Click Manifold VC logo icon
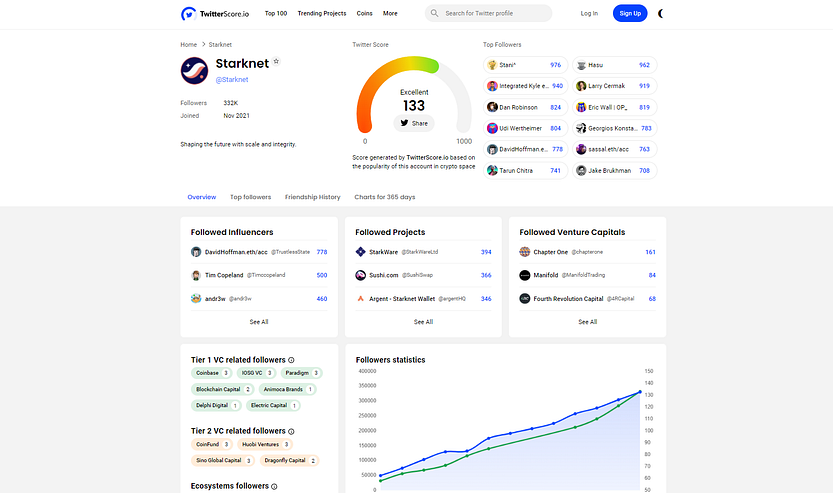This screenshot has height=493, width=833. (524, 275)
